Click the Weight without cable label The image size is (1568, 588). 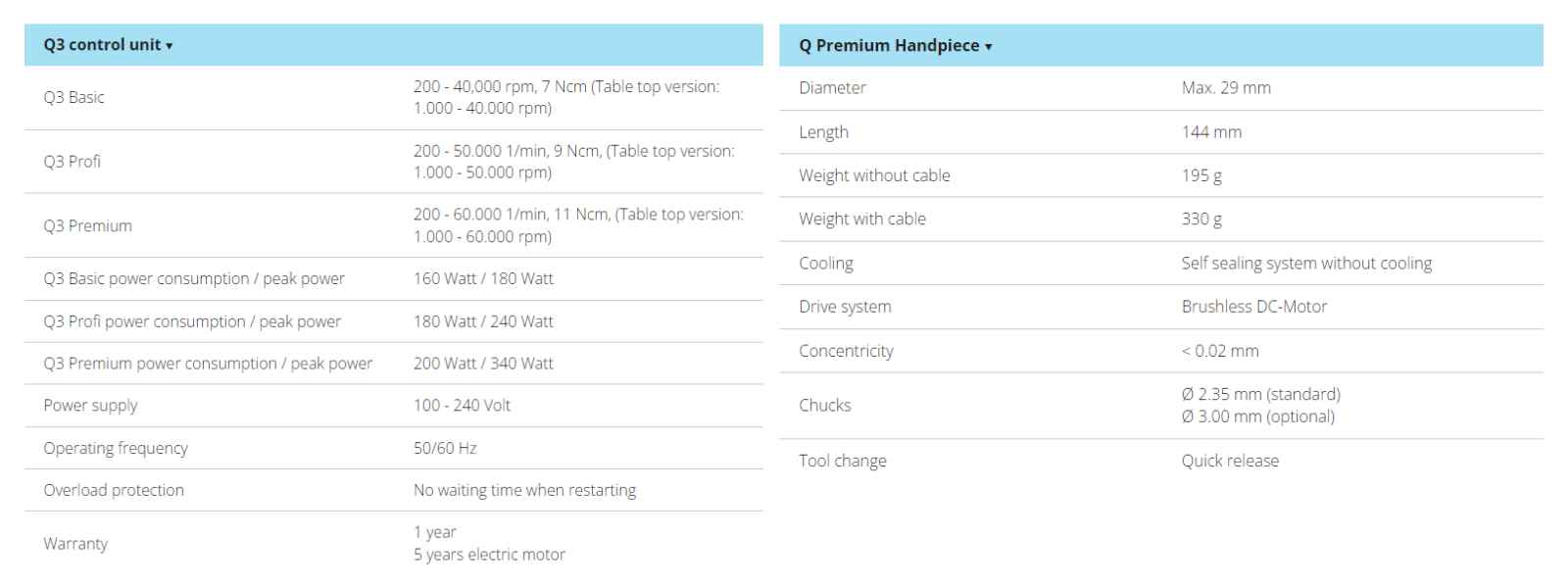[874, 175]
